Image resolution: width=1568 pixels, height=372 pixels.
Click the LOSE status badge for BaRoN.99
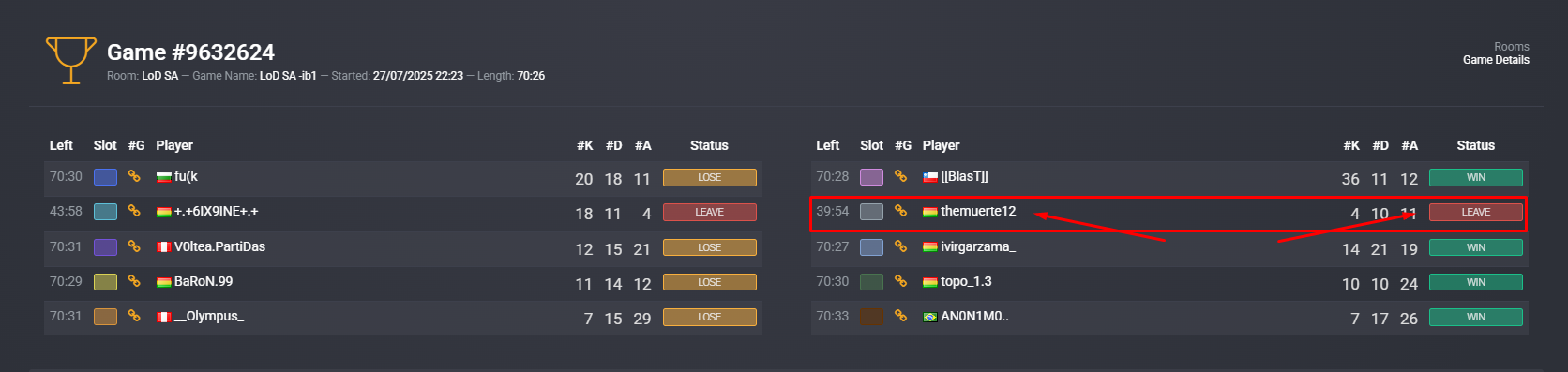(x=709, y=282)
